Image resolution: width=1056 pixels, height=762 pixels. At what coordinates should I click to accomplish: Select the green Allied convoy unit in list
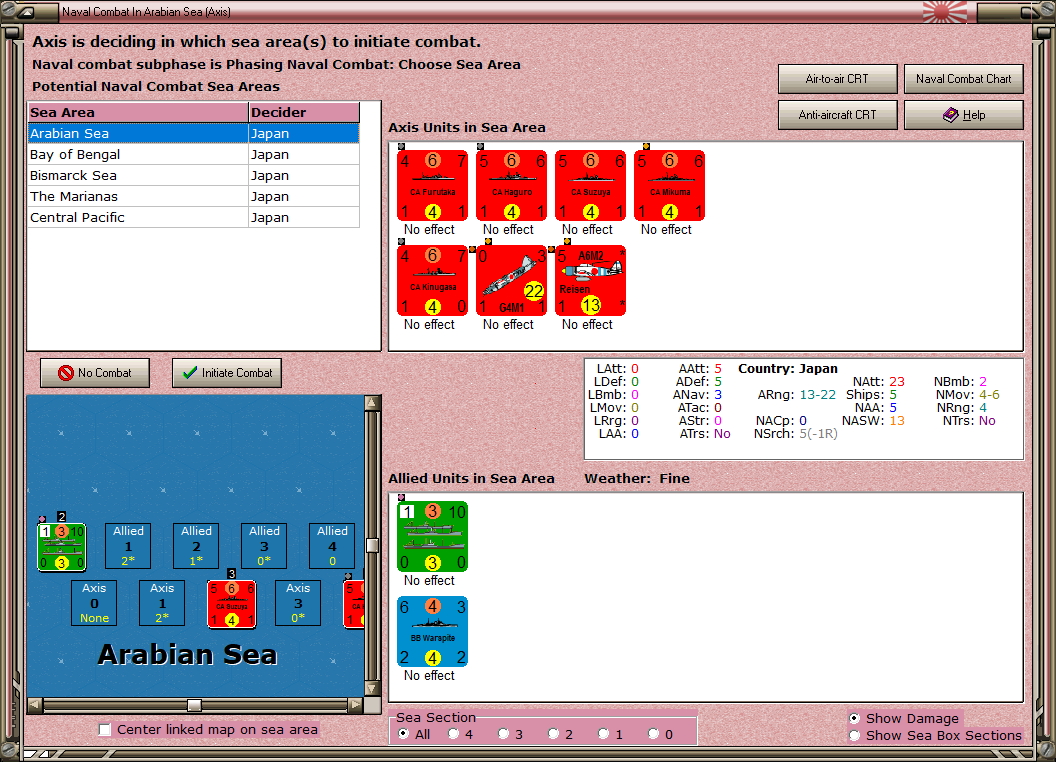432,536
